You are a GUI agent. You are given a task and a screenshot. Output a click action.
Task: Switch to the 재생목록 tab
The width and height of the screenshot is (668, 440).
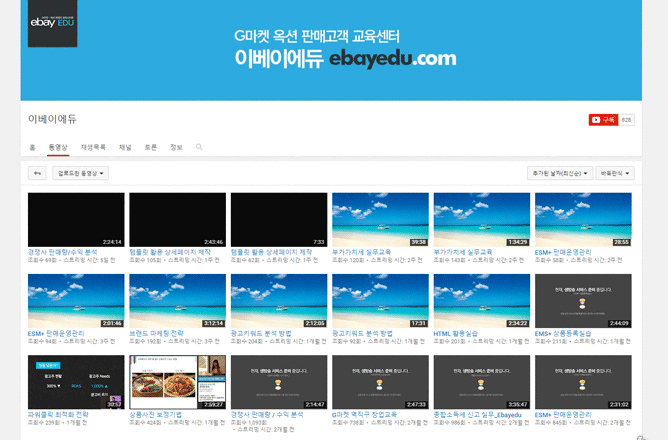[93, 147]
